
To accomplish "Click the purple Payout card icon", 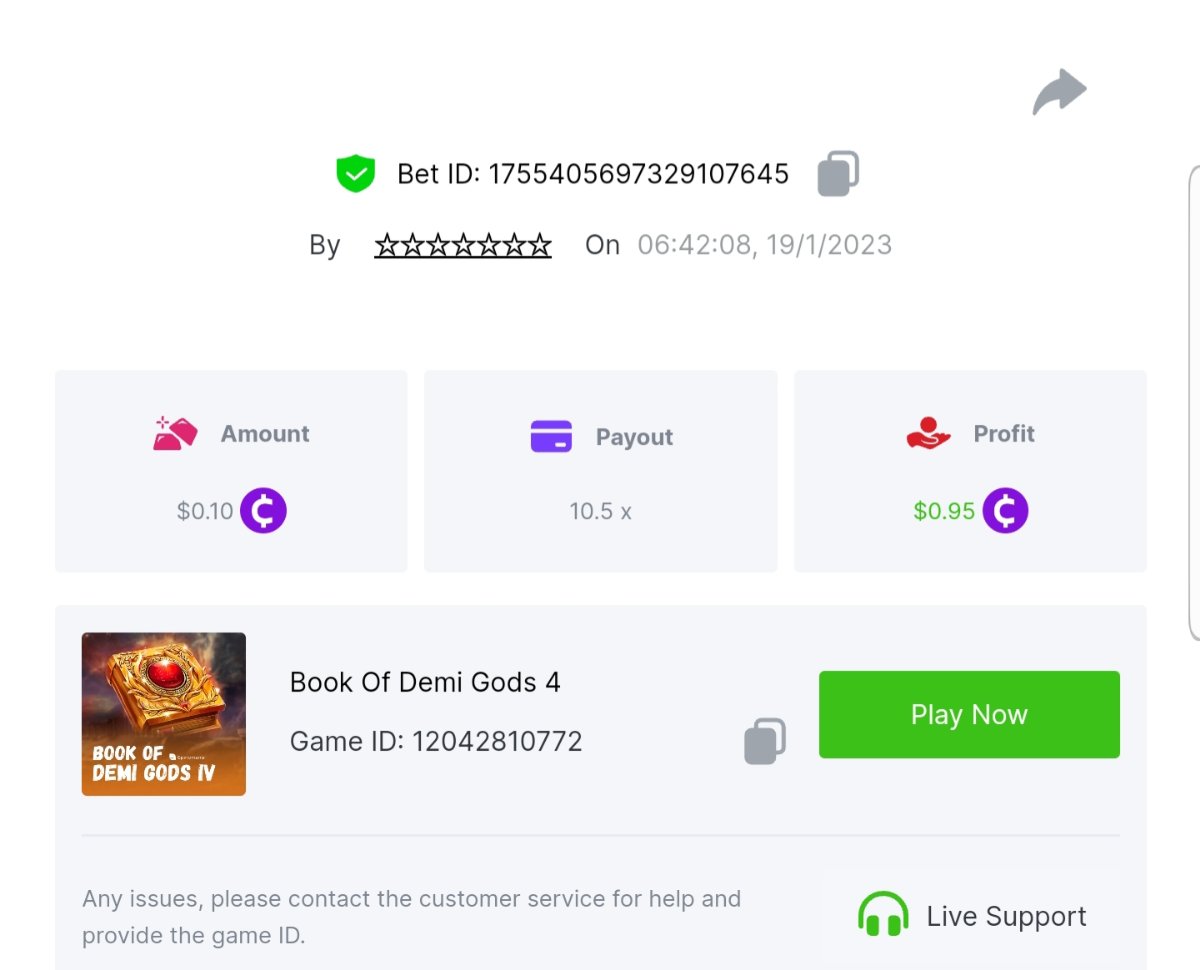I will [551, 437].
